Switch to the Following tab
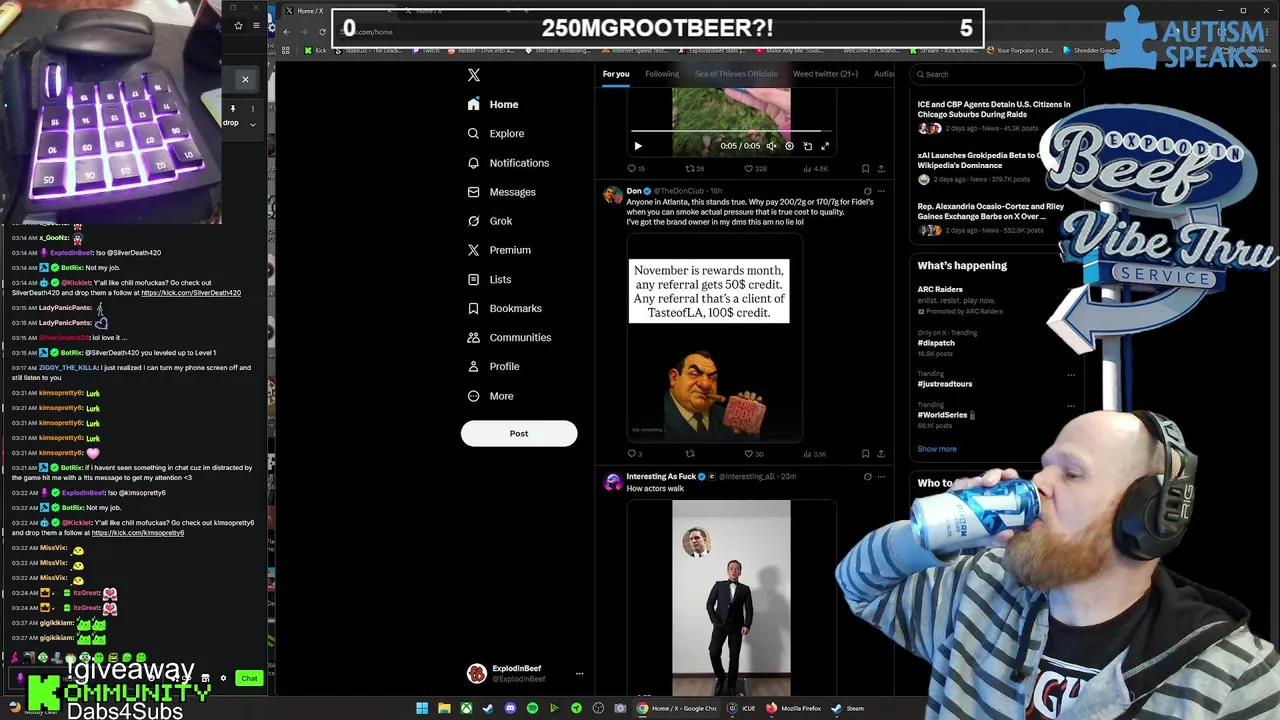The height and width of the screenshot is (720, 1280). tap(662, 74)
